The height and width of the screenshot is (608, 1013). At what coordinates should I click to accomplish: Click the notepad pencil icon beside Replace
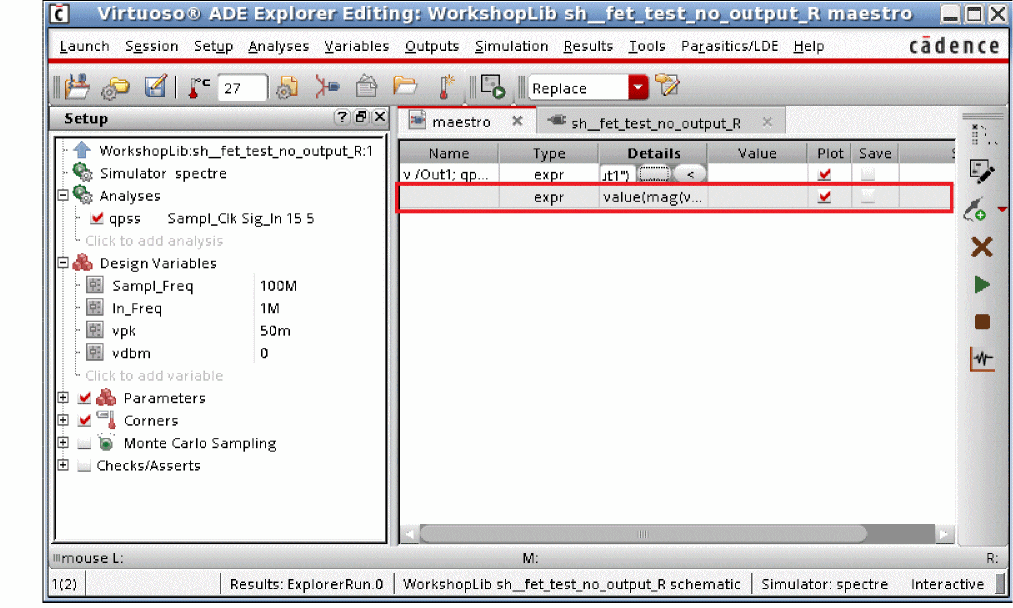tap(667, 86)
